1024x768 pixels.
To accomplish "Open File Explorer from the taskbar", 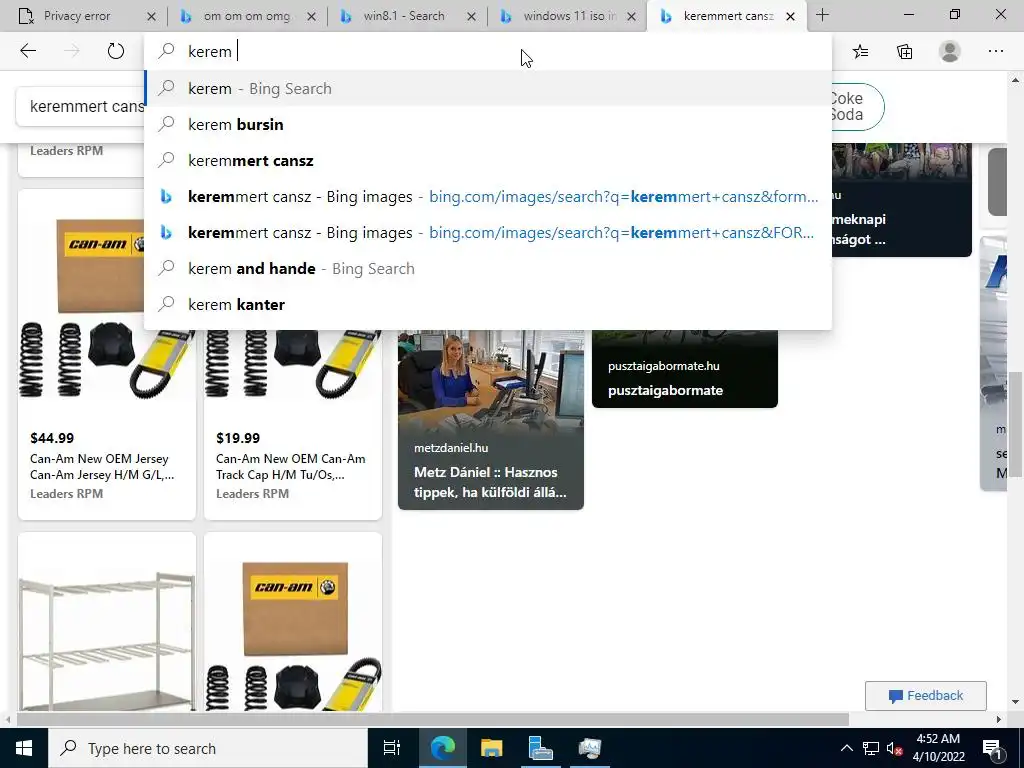I will 491,748.
